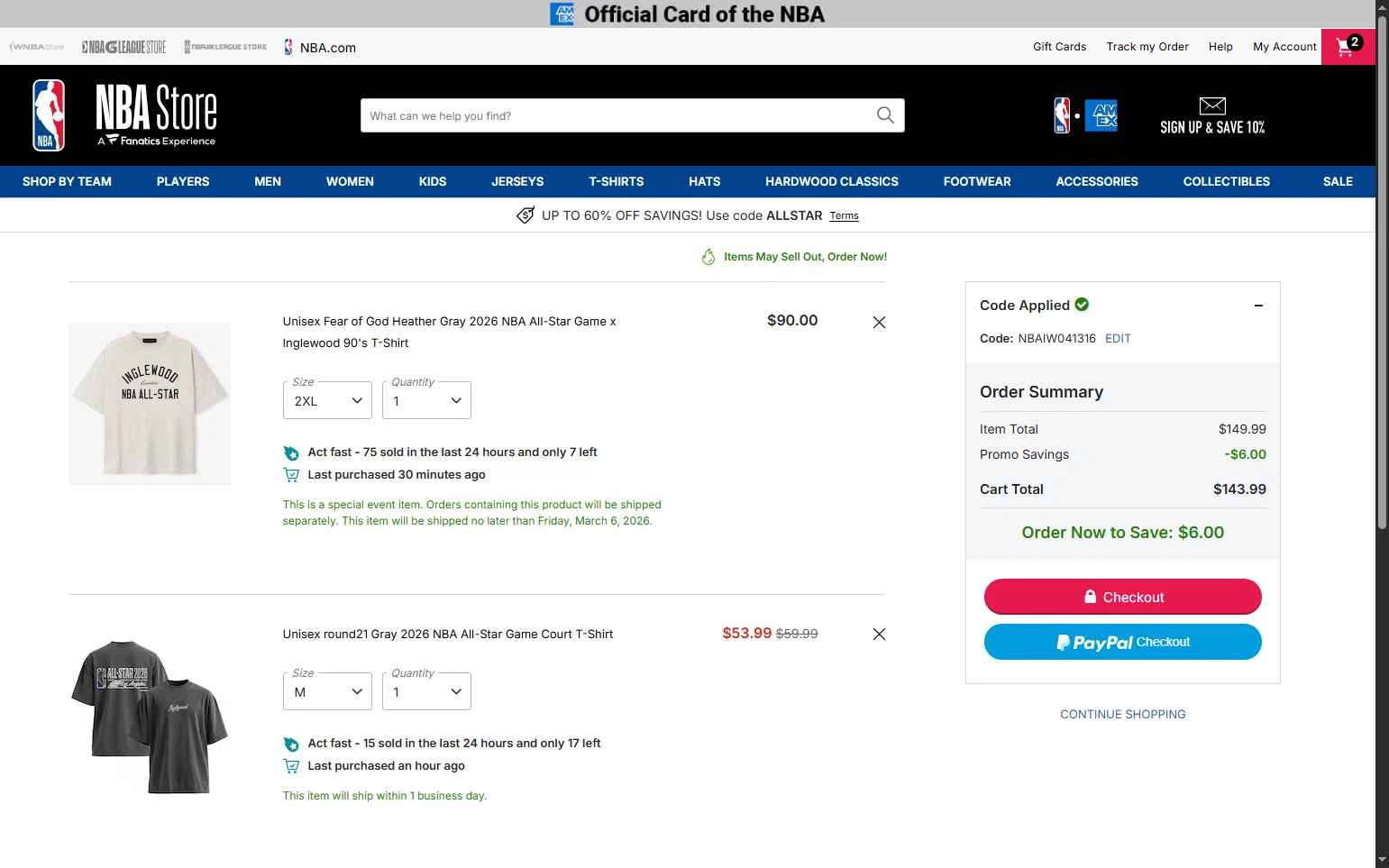
Task: Remove the round21 Court T-Shirt item
Action: (x=879, y=634)
